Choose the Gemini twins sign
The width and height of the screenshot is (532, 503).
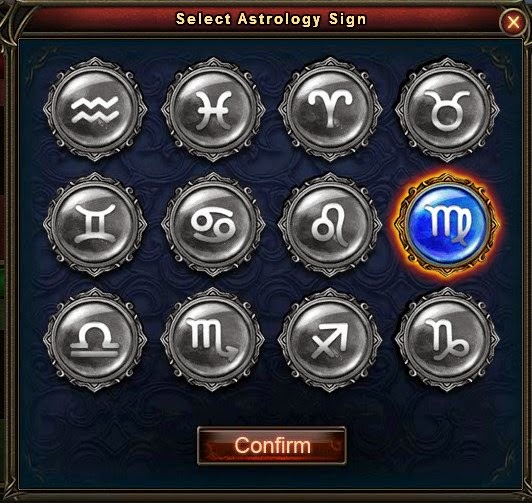tap(95, 224)
